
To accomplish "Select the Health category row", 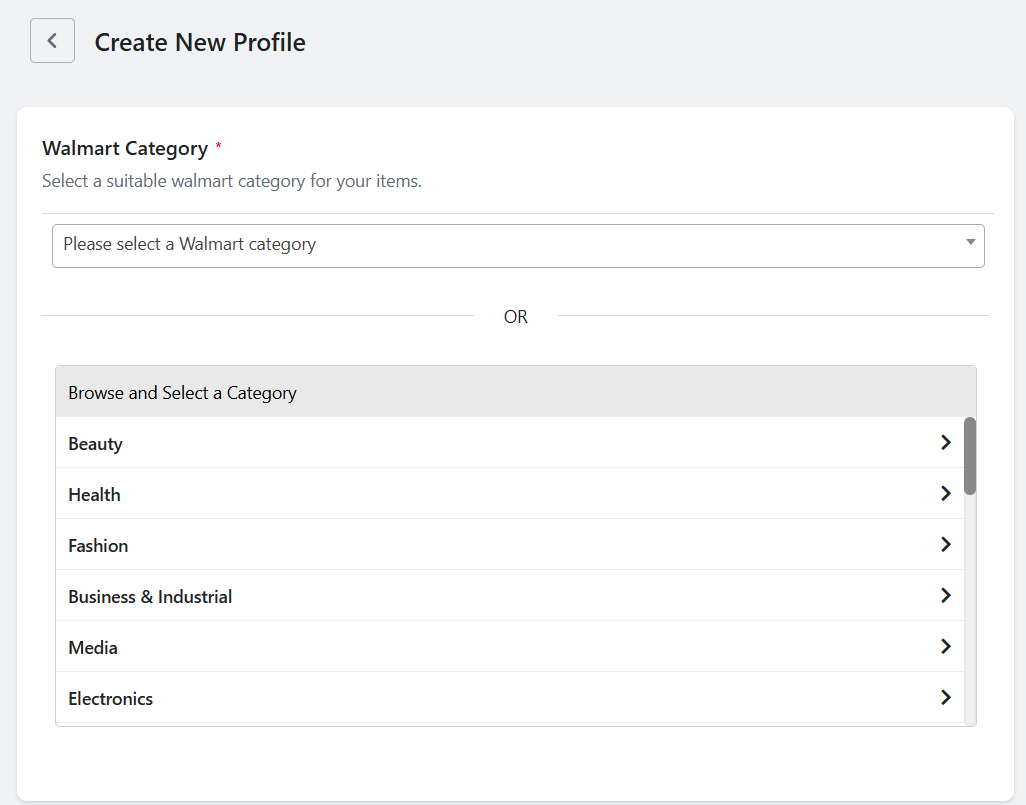I will [x=510, y=493].
